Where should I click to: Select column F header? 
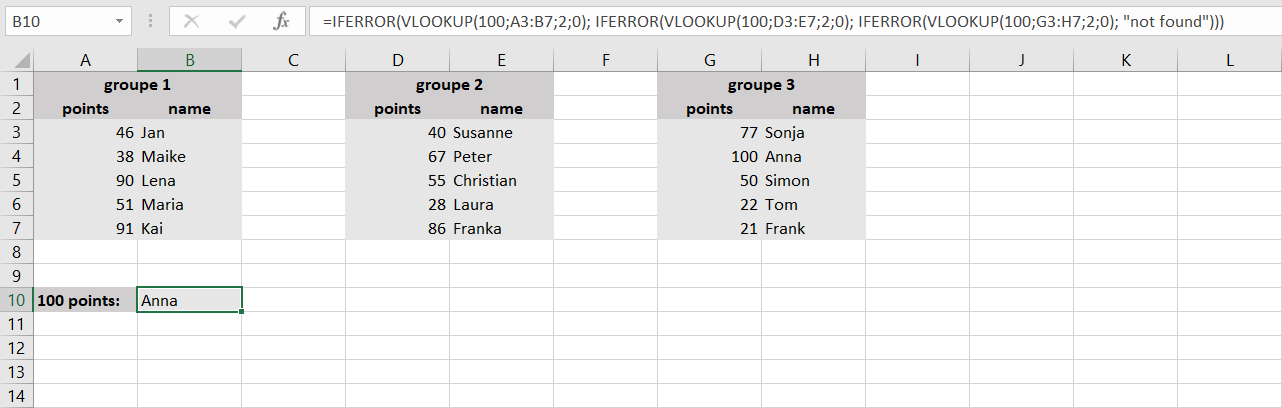[x=605, y=60]
